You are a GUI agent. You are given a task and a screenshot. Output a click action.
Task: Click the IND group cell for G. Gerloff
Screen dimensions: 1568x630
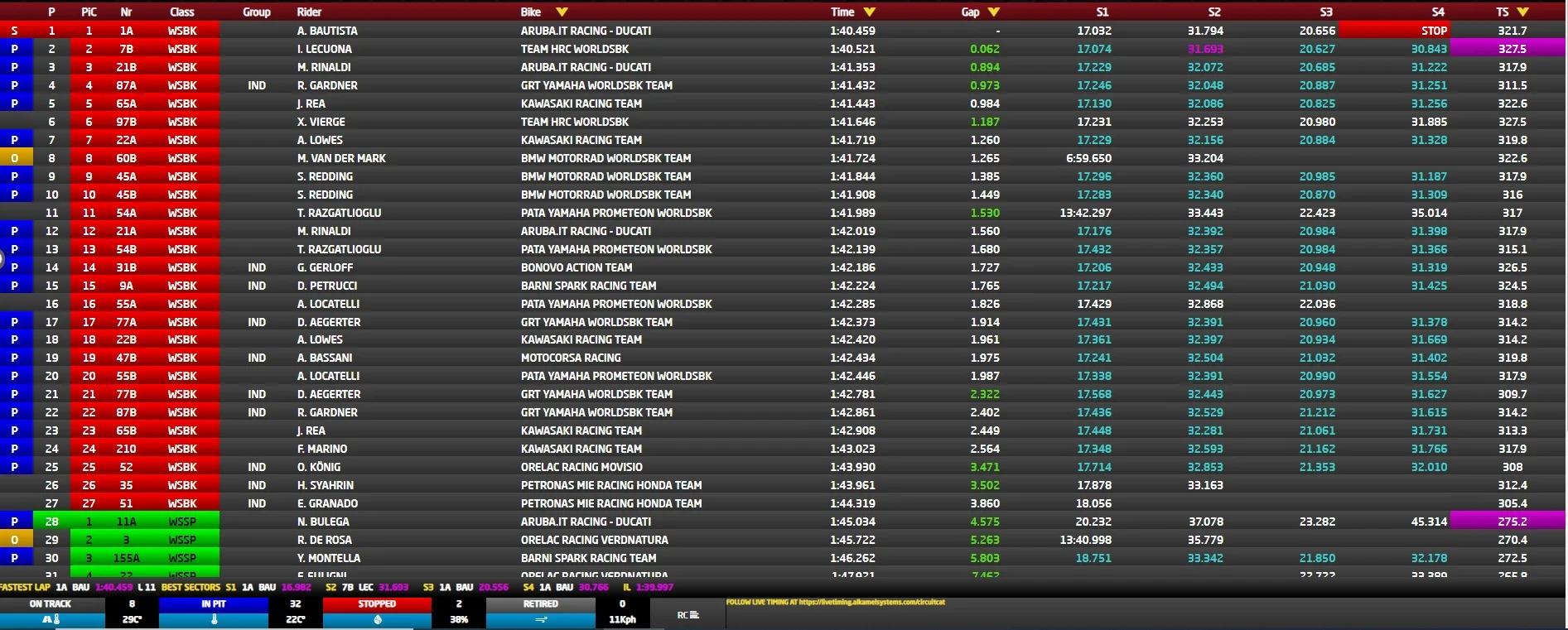257,267
